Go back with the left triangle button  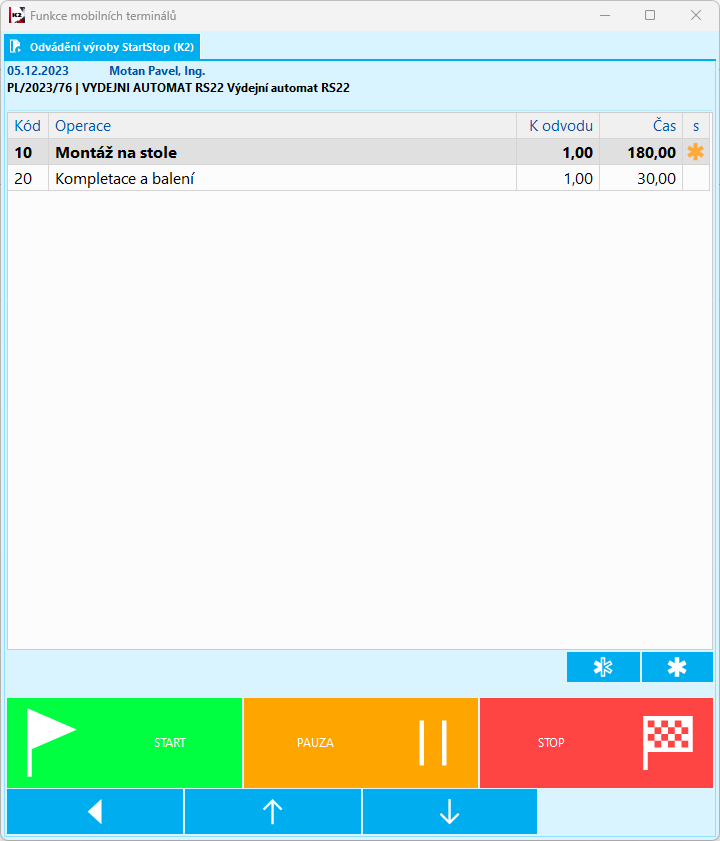pyautogui.click(x=95, y=812)
